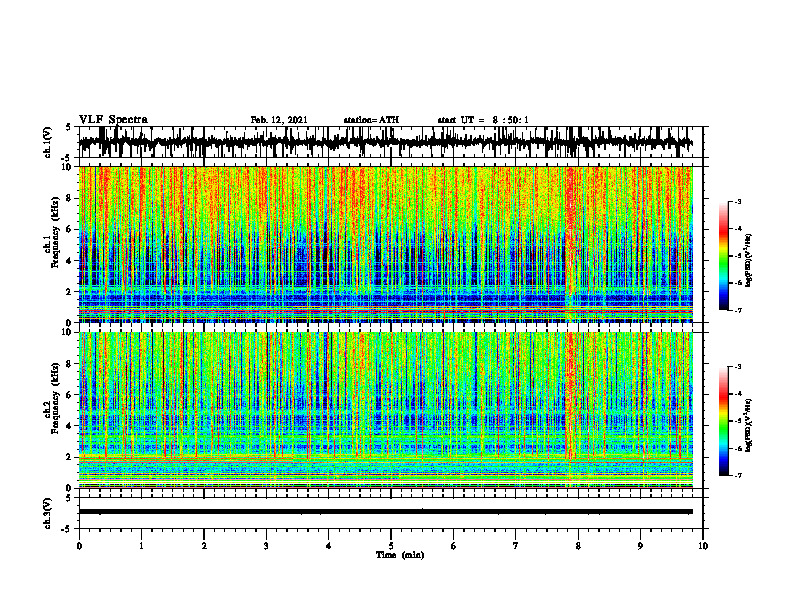The height and width of the screenshot is (612, 792).
Task: Click time axis tick label "5" at bottom
Action: pyautogui.click(x=391, y=546)
